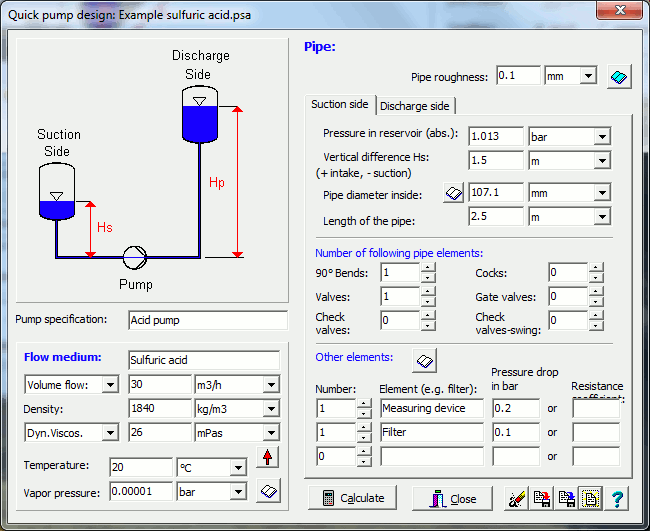This screenshot has width=650, height=531.
Task: Increase the 90° Bends count by one
Action: point(428,267)
